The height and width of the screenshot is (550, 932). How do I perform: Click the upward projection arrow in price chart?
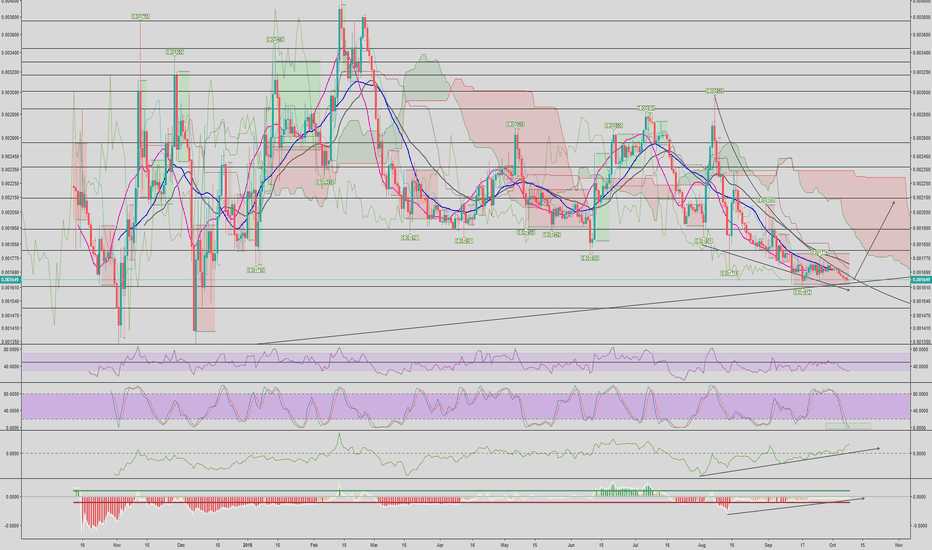(874, 240)
